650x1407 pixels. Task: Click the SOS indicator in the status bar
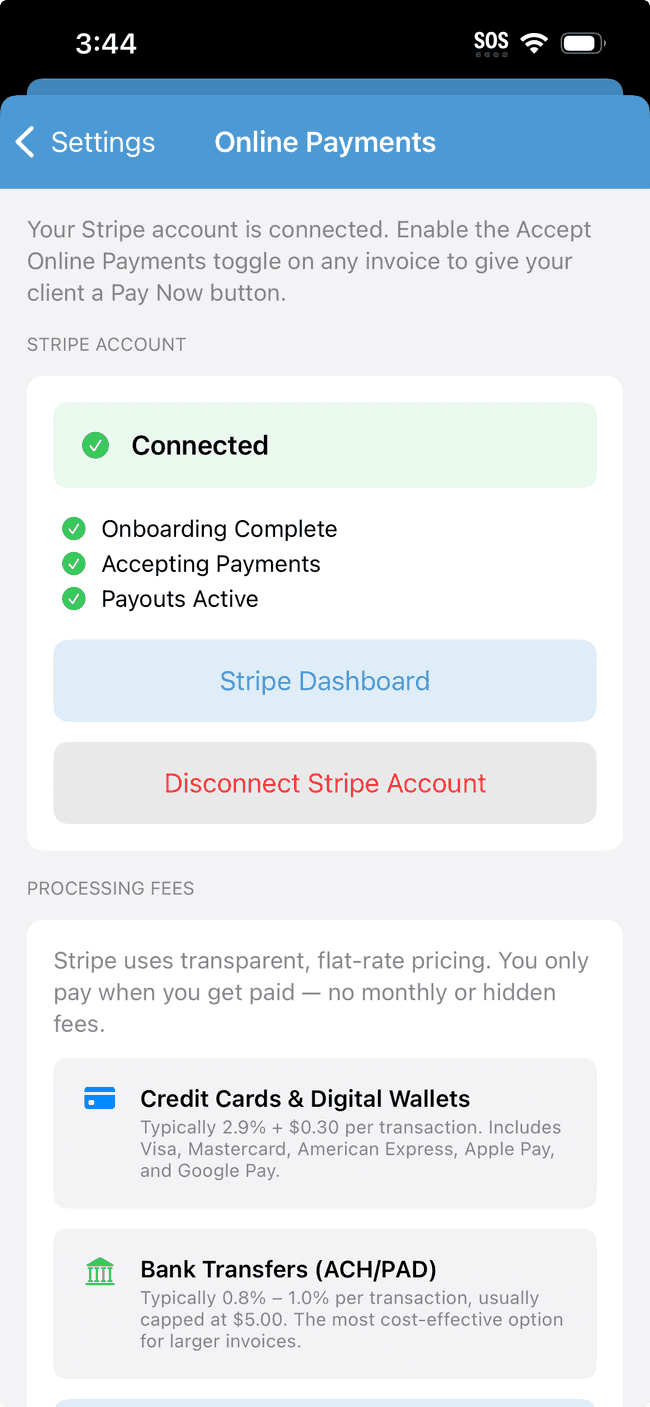coord(491,42)
